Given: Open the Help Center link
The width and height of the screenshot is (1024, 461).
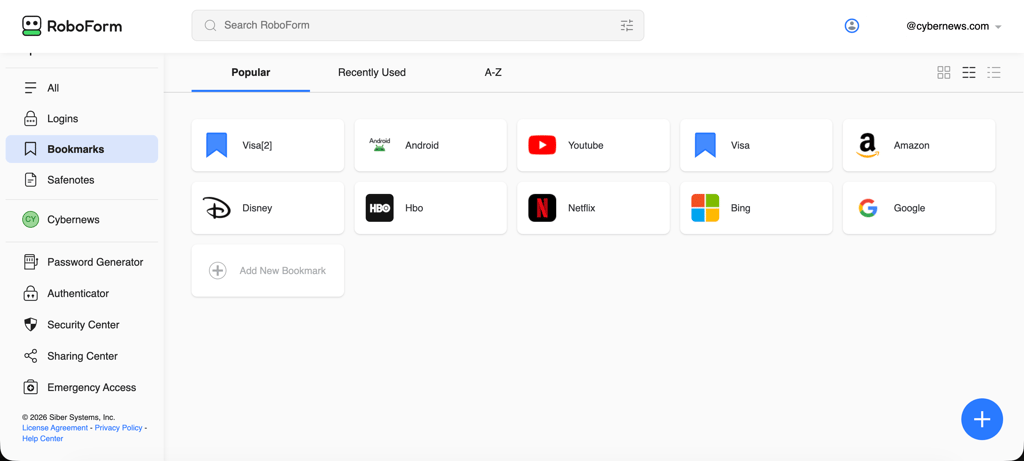Looking at the screenshot, I should pyautogui.click(x=42, y=439).
